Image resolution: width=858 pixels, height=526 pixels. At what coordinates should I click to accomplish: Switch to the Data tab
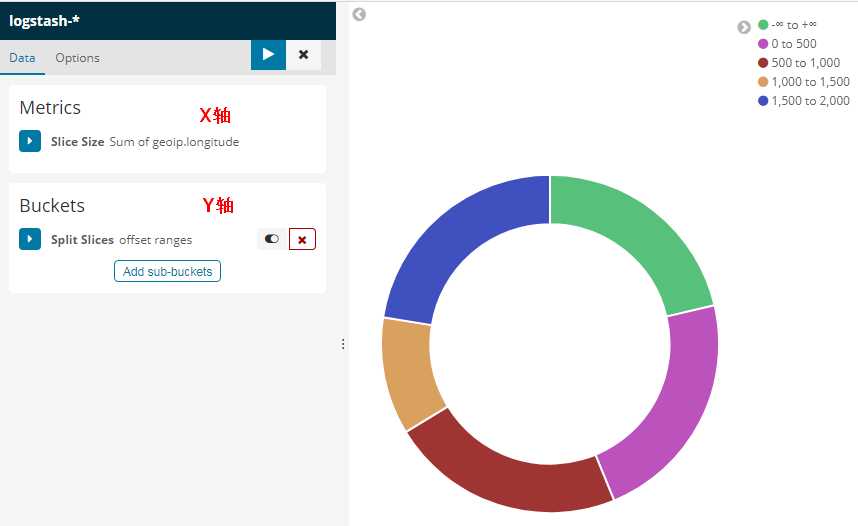coord(22,58)
